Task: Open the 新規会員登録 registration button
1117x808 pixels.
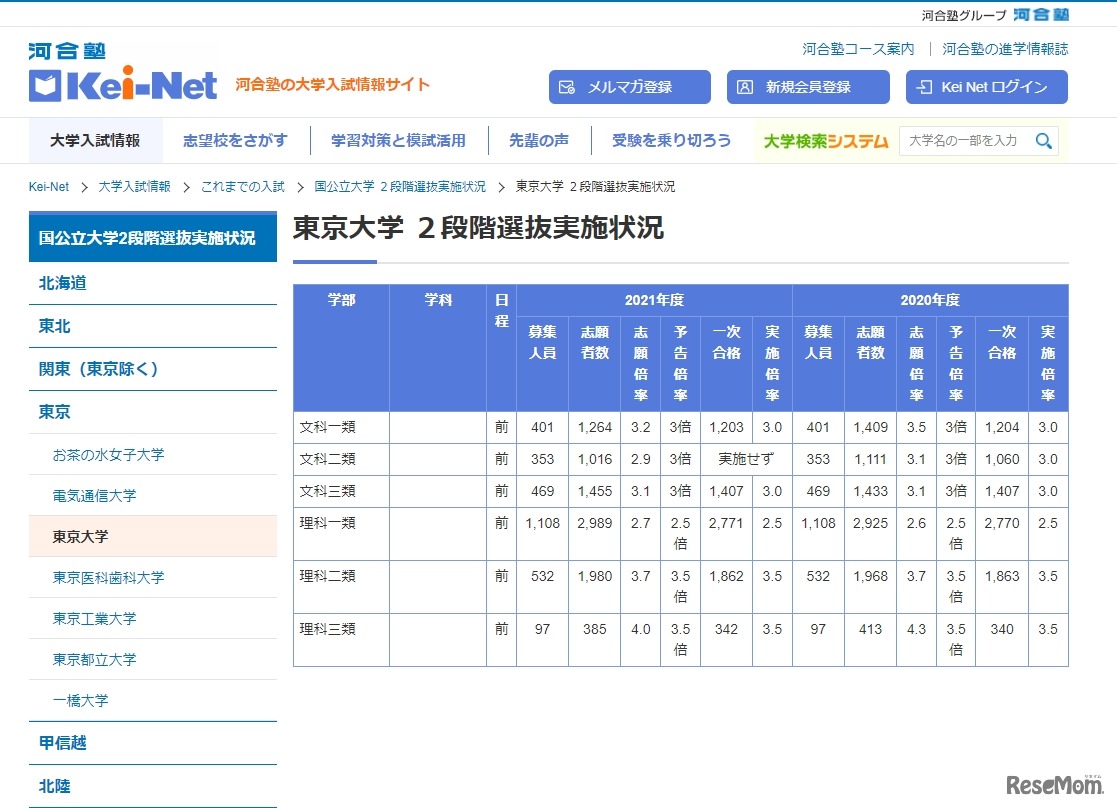Action: [807, 87]
